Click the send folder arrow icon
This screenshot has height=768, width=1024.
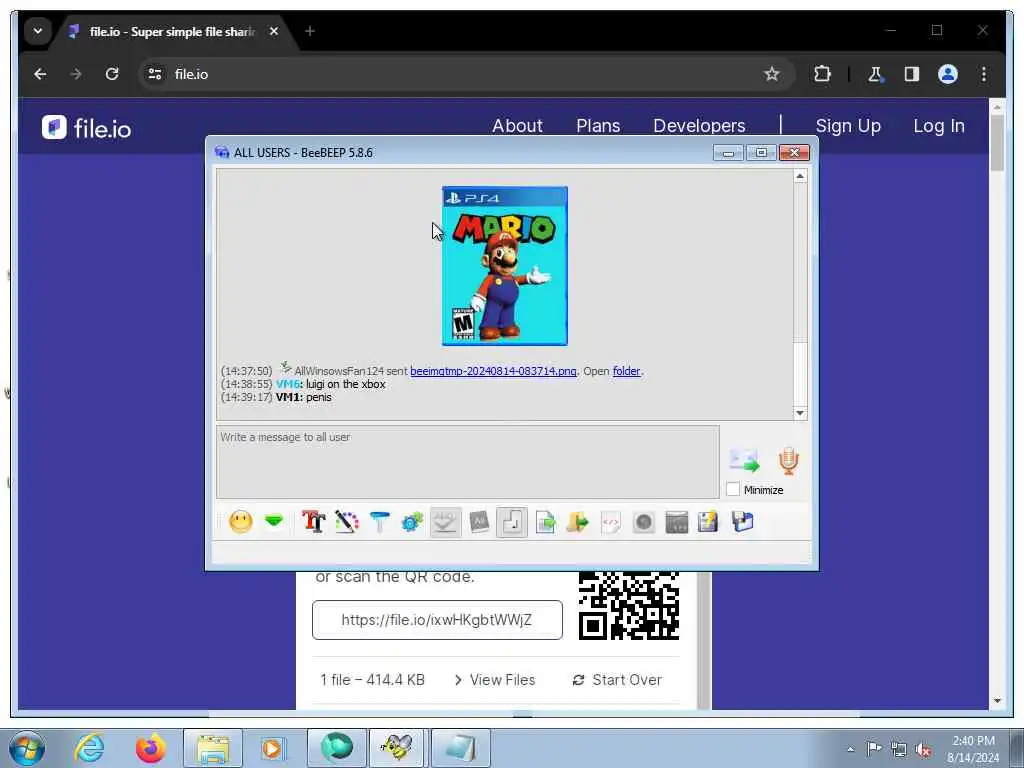coord(577,522)
